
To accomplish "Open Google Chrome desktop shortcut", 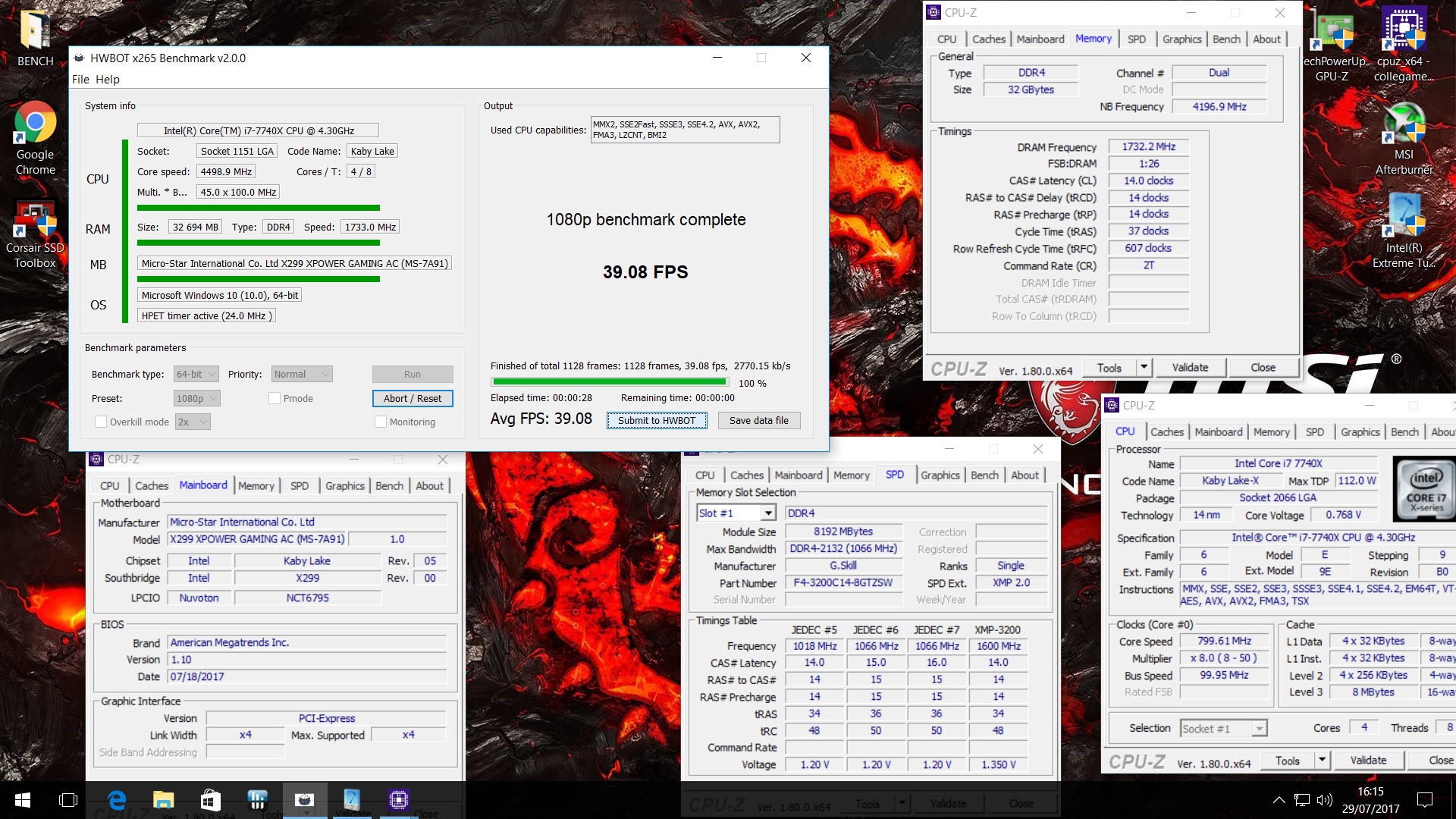I will click(x=35, y=139).
